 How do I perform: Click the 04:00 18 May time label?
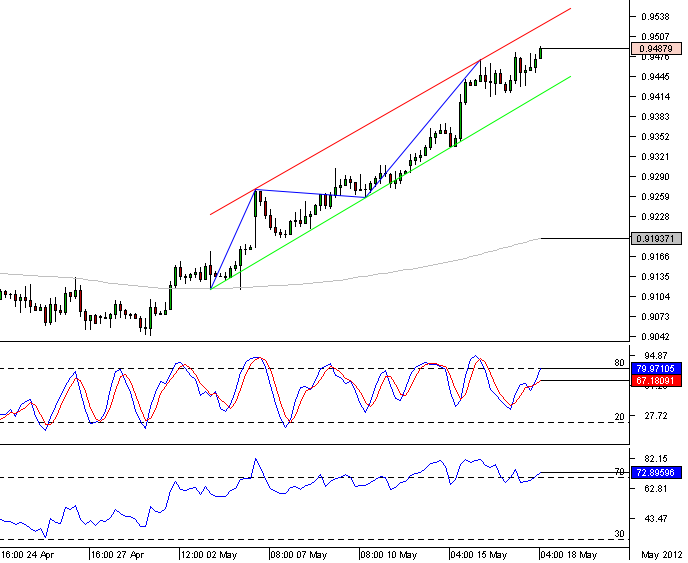pos(569,555)
